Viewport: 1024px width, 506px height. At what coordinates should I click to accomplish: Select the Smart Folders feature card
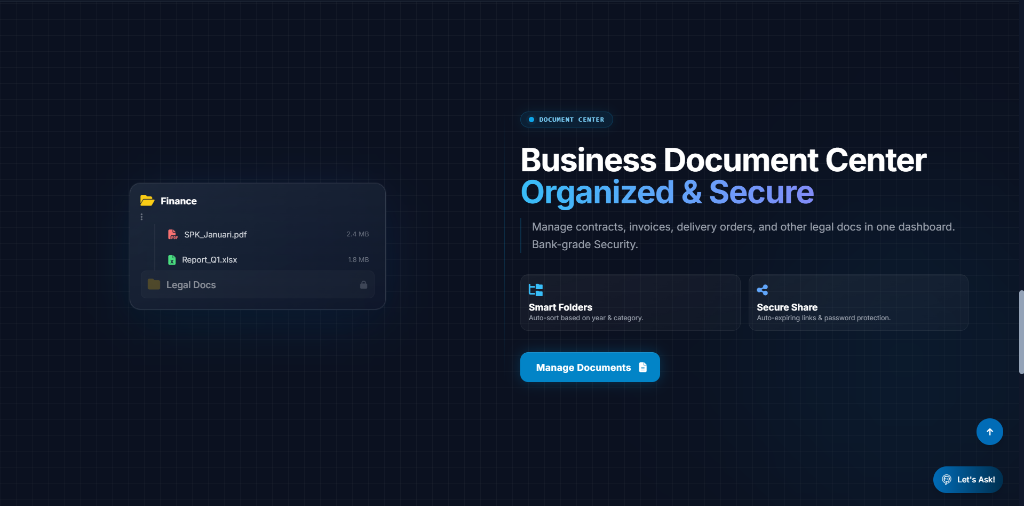[630, 302]
